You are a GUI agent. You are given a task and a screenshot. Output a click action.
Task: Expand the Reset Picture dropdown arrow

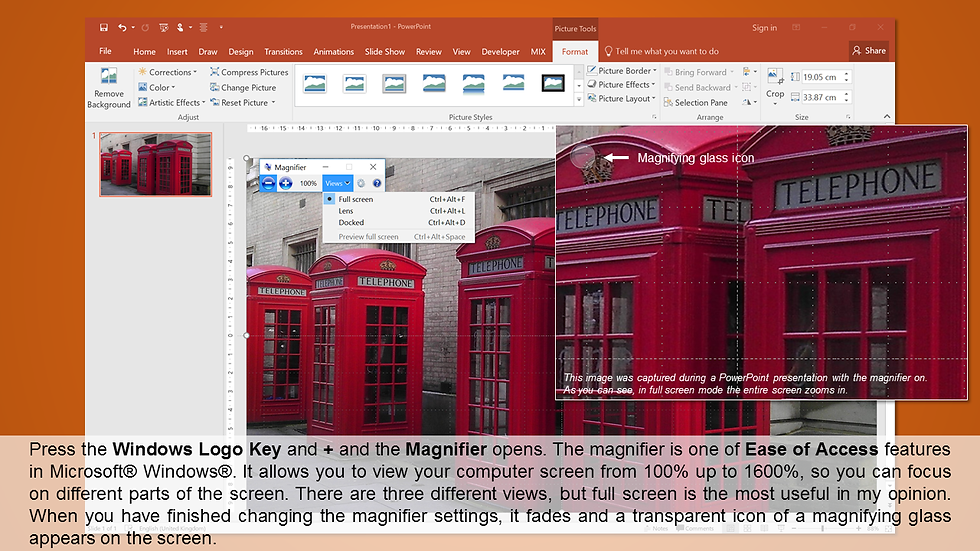coord(273,102)
